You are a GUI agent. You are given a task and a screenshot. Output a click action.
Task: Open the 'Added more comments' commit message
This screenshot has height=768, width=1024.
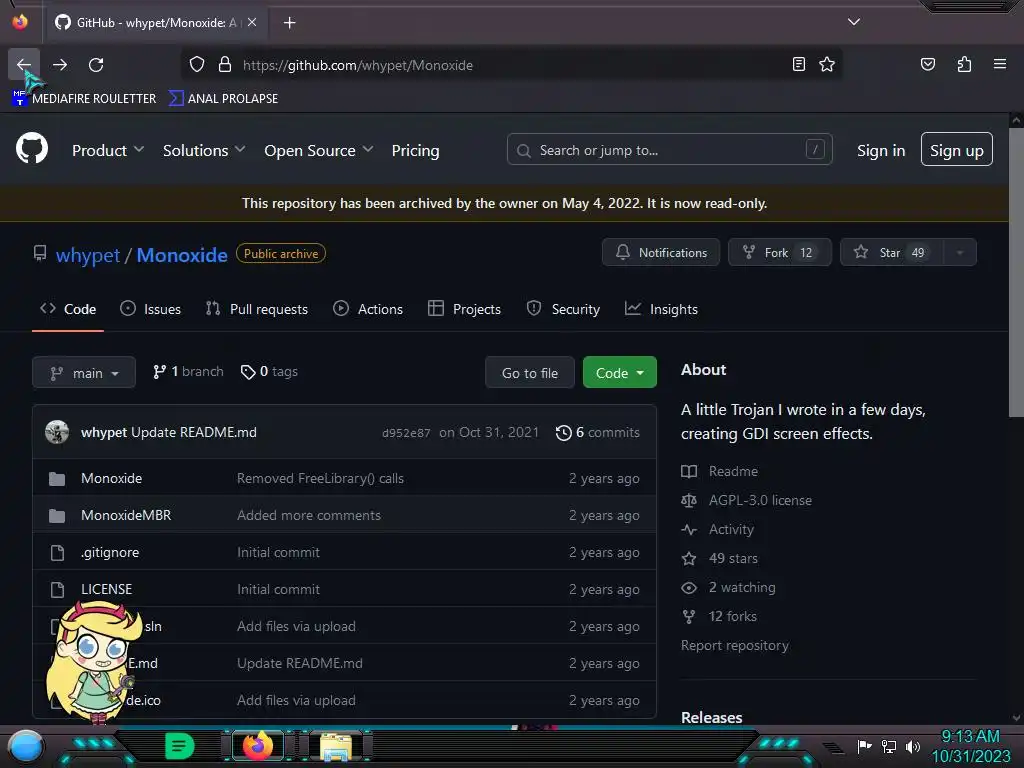tap(309, 515)
